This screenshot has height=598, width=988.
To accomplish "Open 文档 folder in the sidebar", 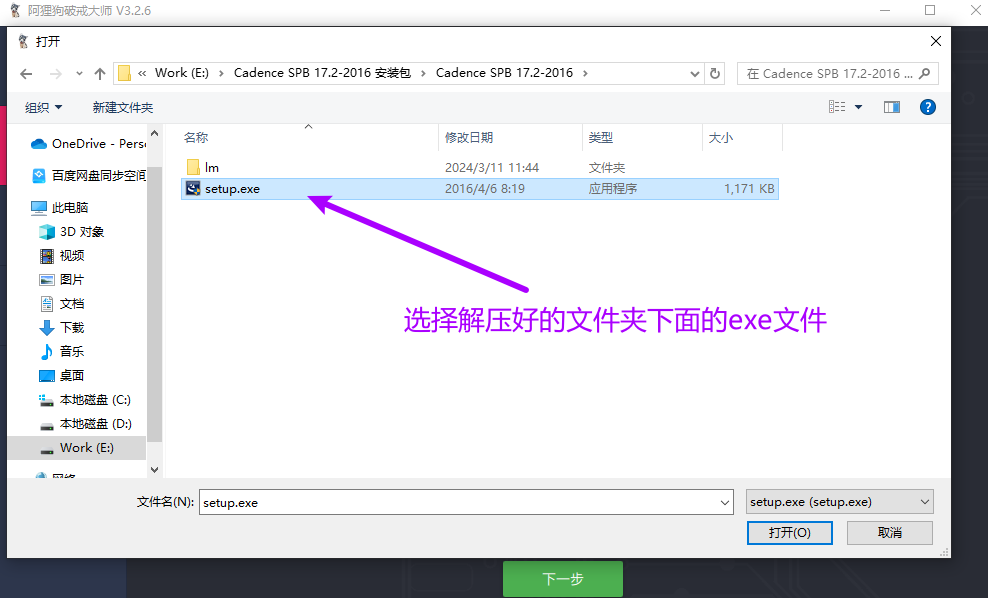I will click(x=62, y=304).
